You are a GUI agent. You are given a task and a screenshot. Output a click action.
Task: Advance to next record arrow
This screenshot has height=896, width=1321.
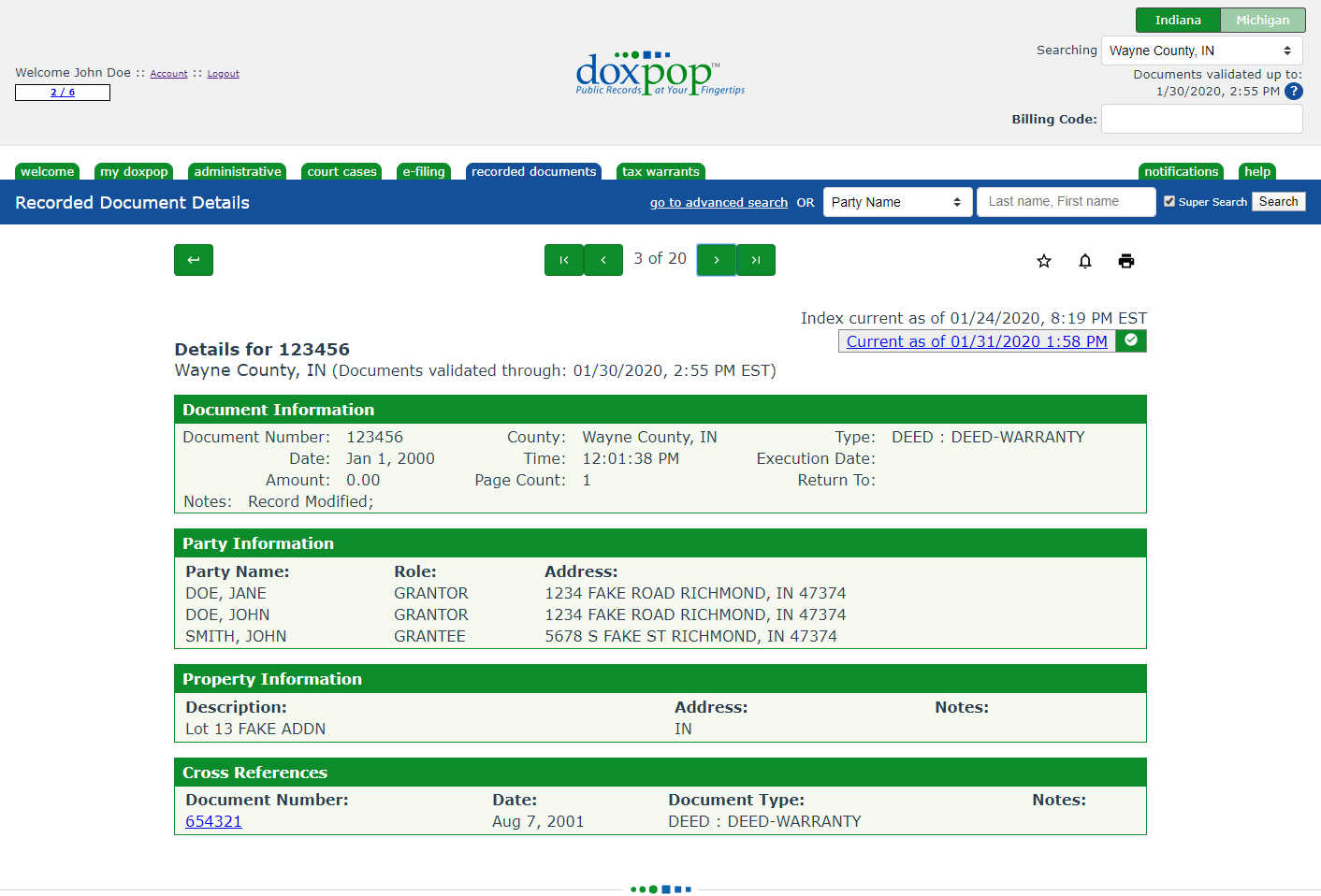coord(717,260)
